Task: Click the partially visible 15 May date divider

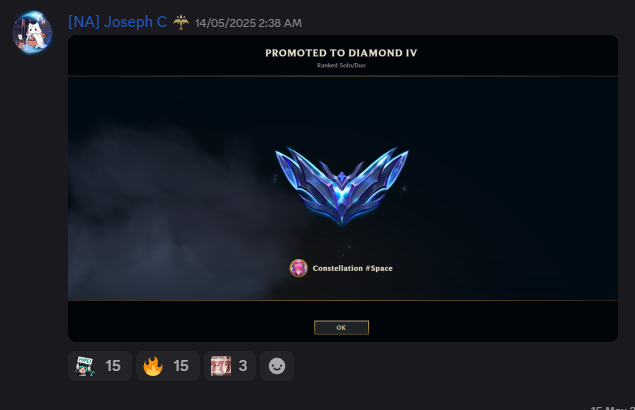Action: 612,408
